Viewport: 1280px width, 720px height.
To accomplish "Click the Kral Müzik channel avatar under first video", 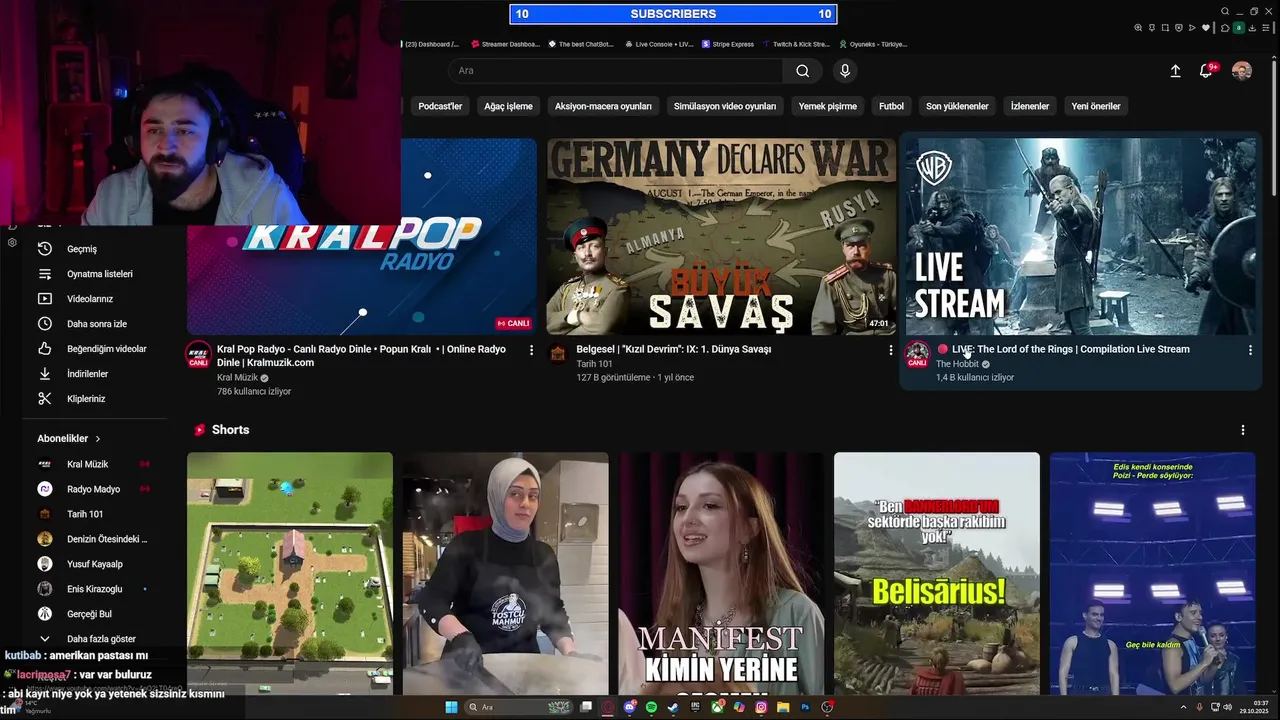I will (198, 355).
